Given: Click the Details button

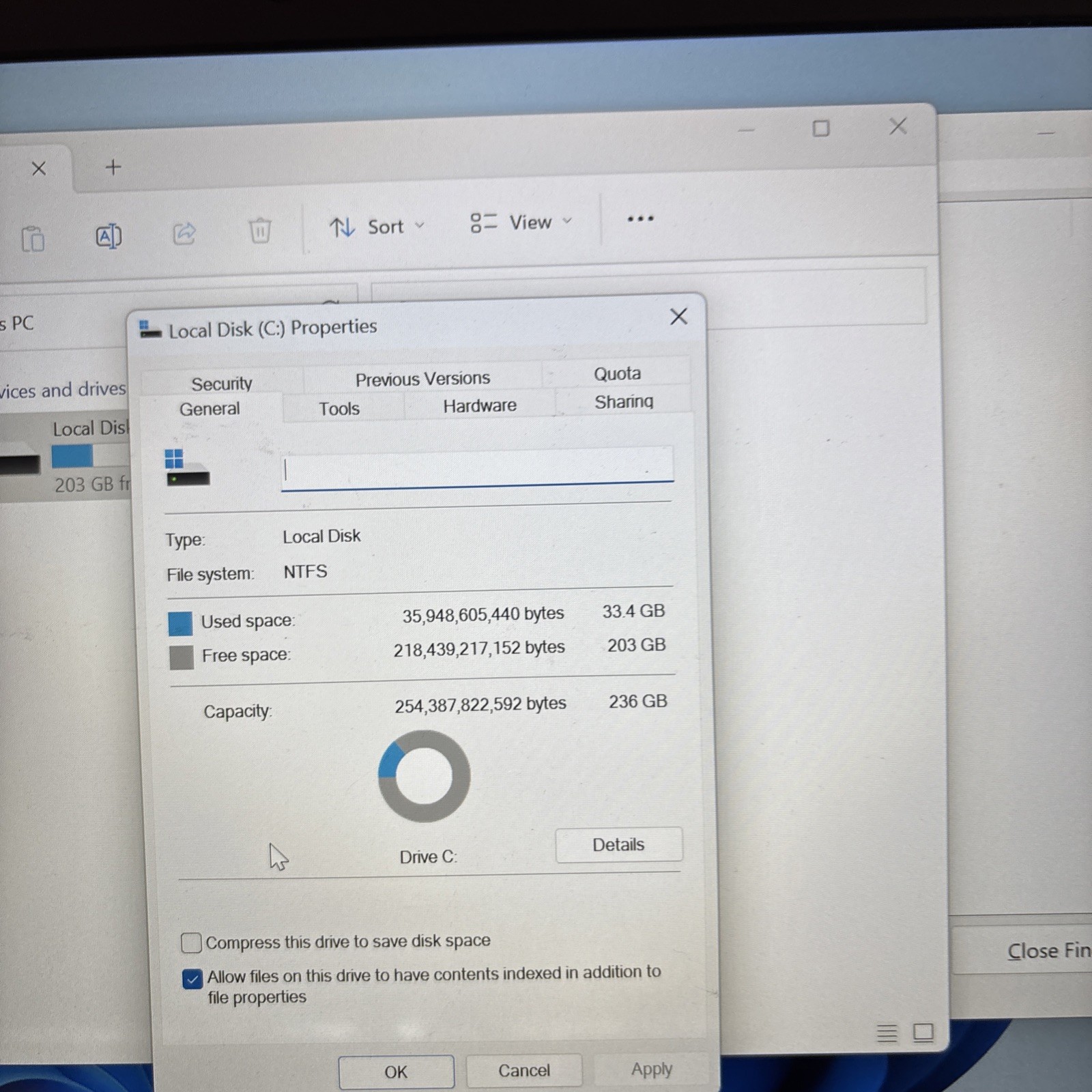Looking at the screenshot, I should pos(618,845).
